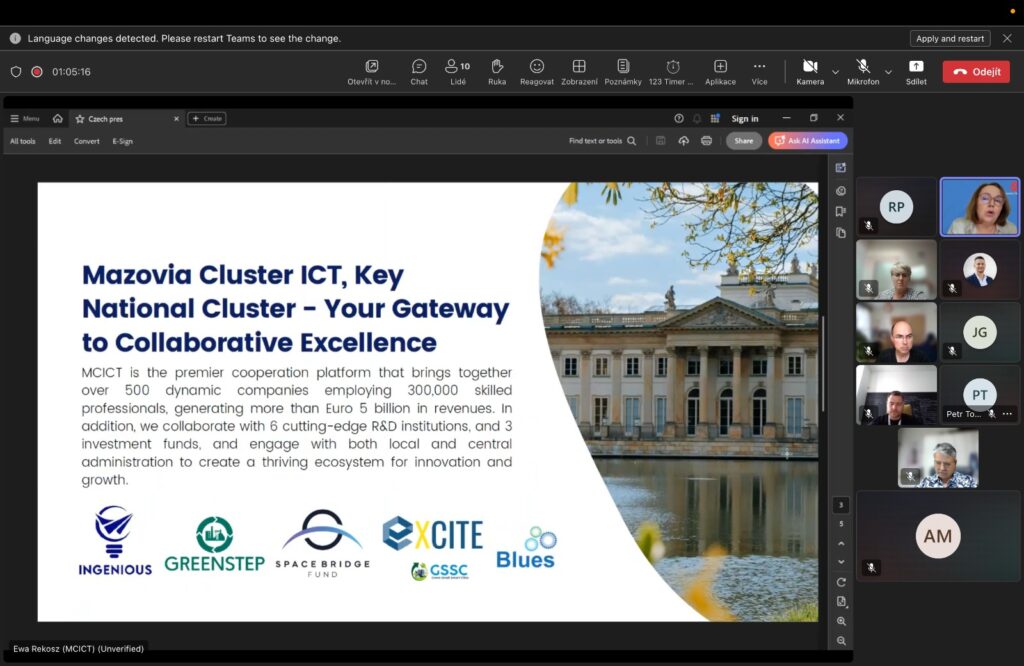Screen dimensions: 1024x666
Task: Select the AM participant tile
Action: (938, 537)
